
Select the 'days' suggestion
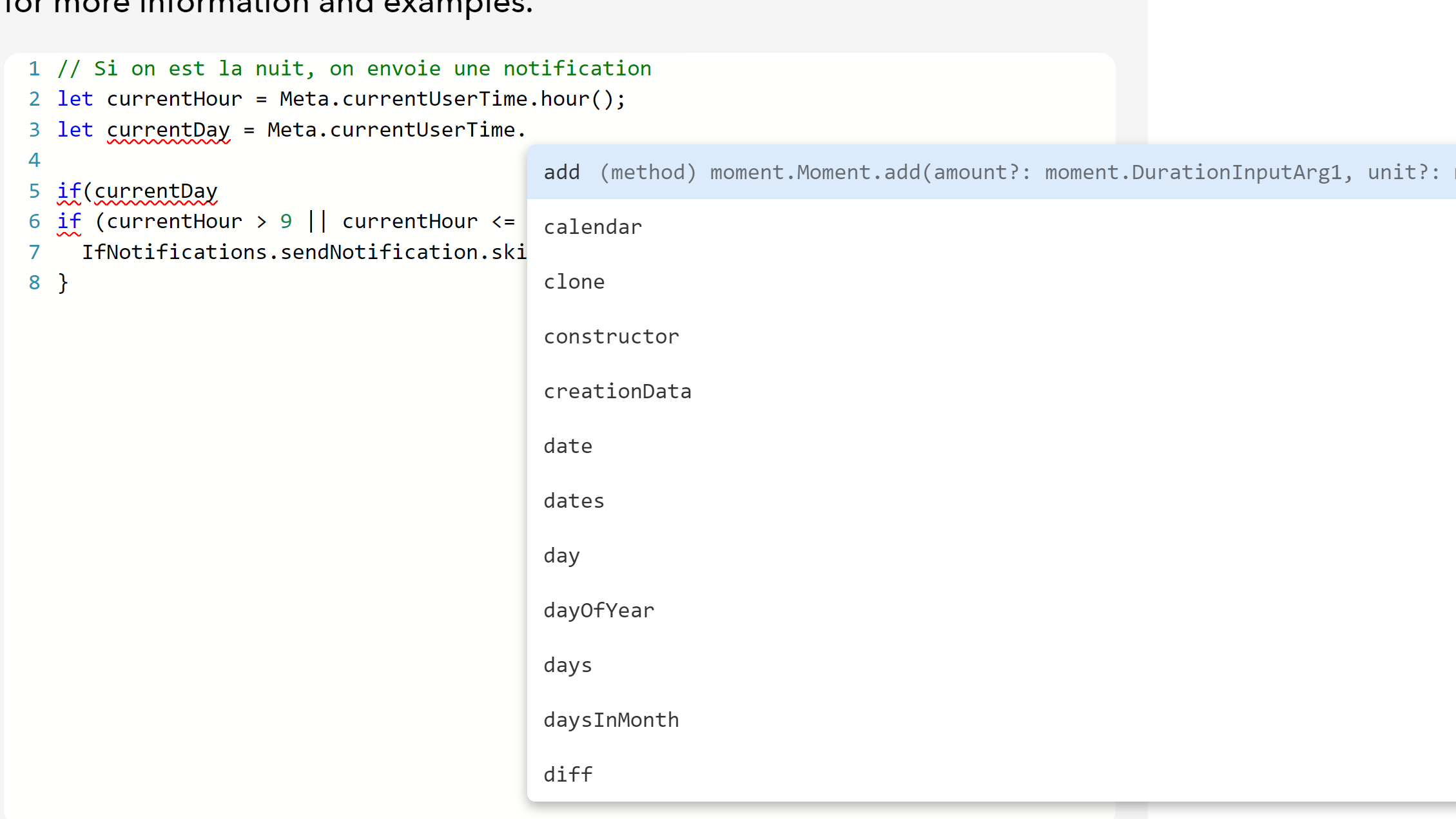pos(567,665)
